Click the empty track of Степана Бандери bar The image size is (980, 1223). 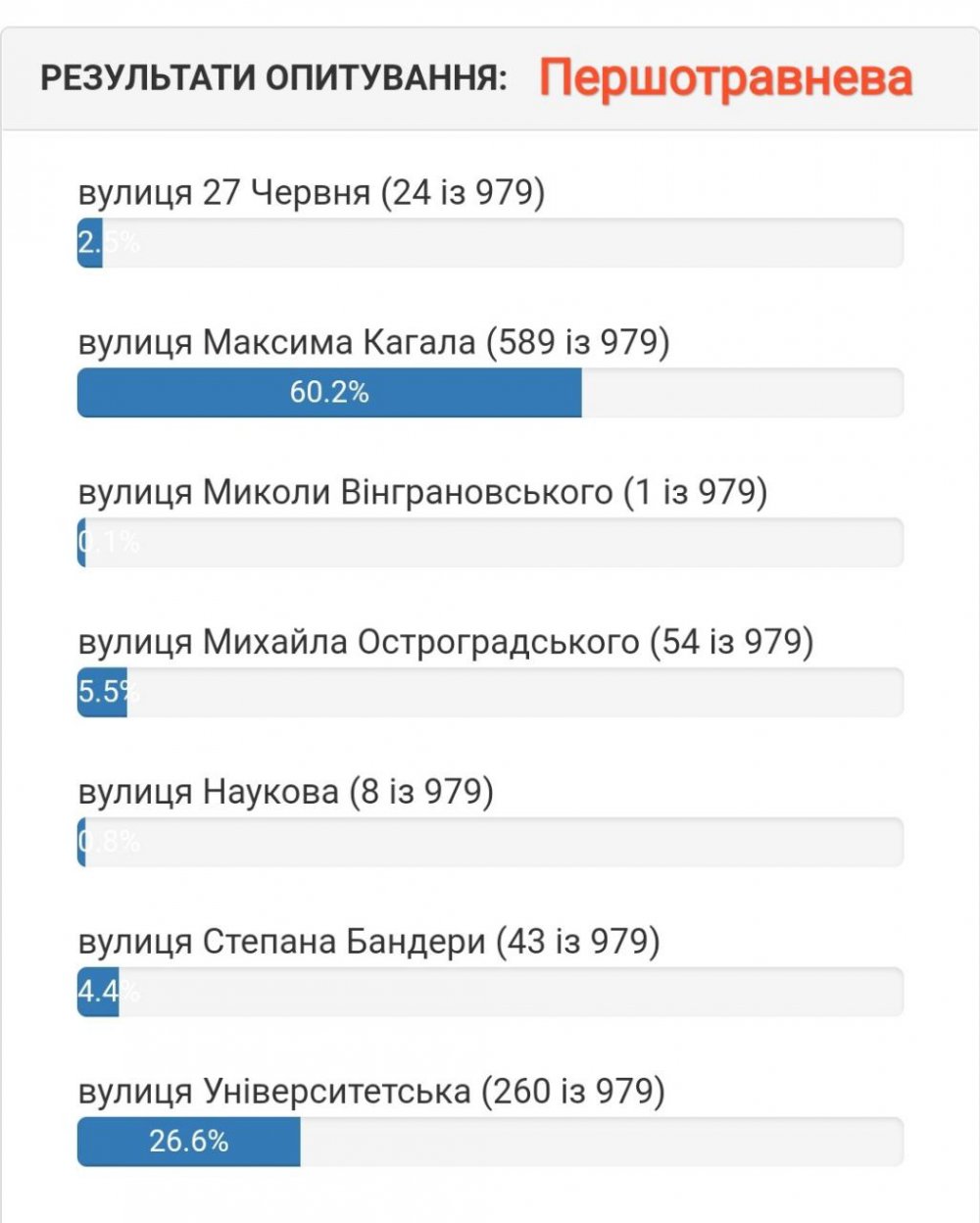pos(510,992)
